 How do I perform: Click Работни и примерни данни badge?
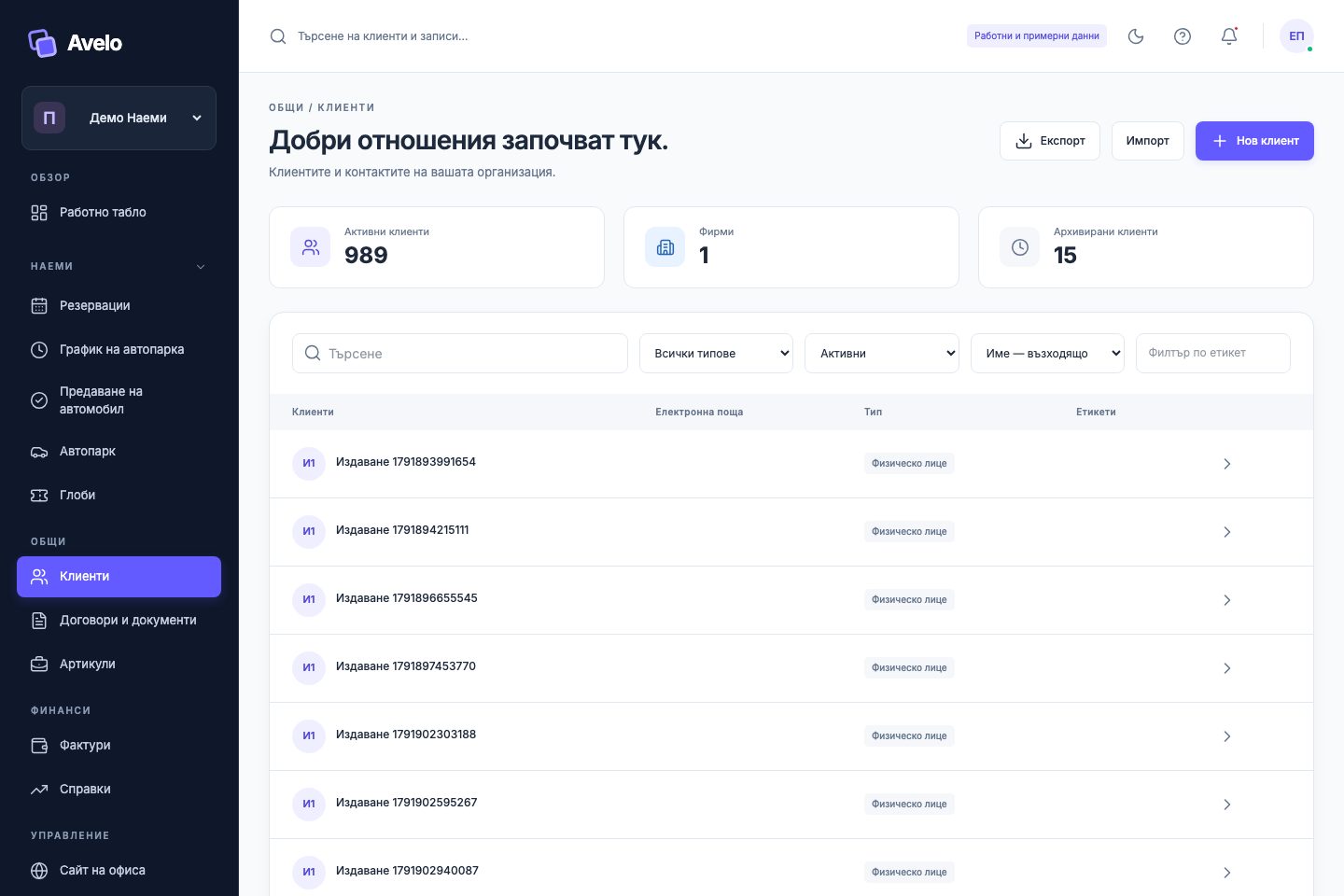point(1037,36)
